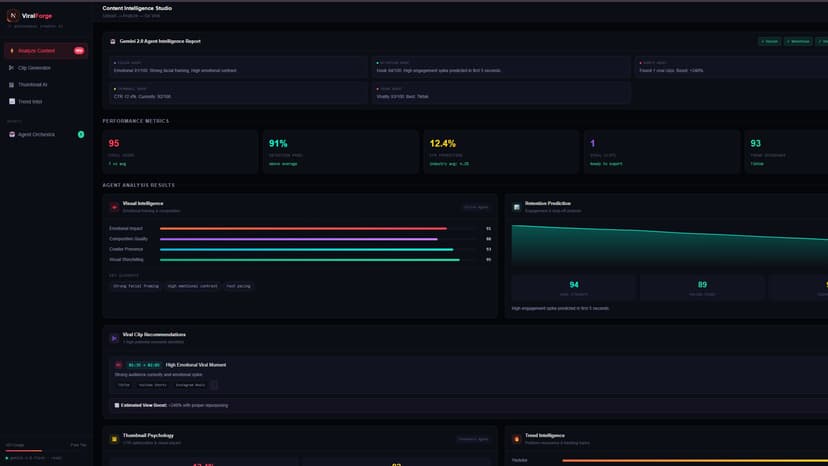Open Analyze Content in the sidebar
Viewport: 828px width, 466px height.
tap(46, 51)
